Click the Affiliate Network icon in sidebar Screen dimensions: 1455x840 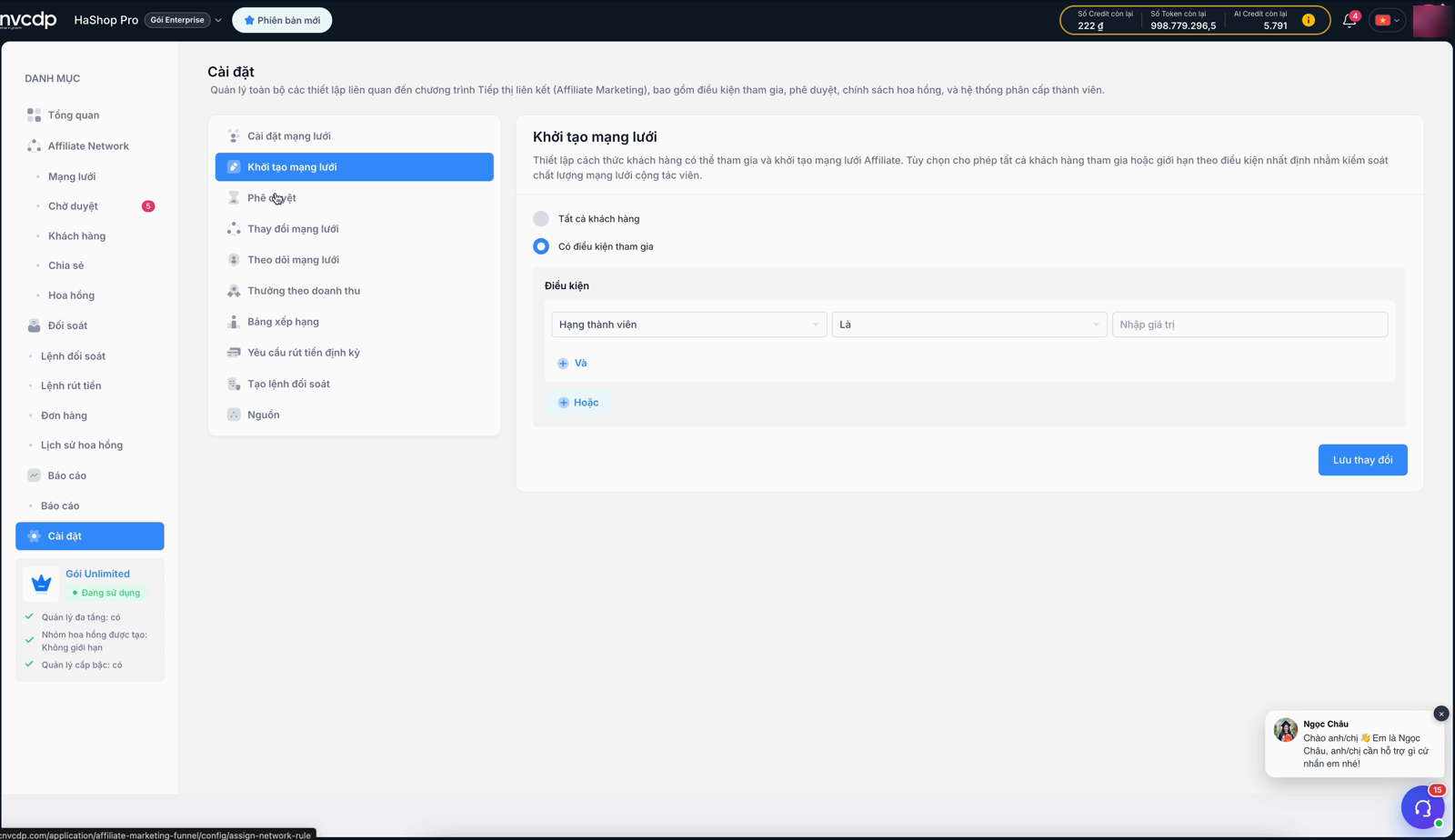click(x=34, y=145)
